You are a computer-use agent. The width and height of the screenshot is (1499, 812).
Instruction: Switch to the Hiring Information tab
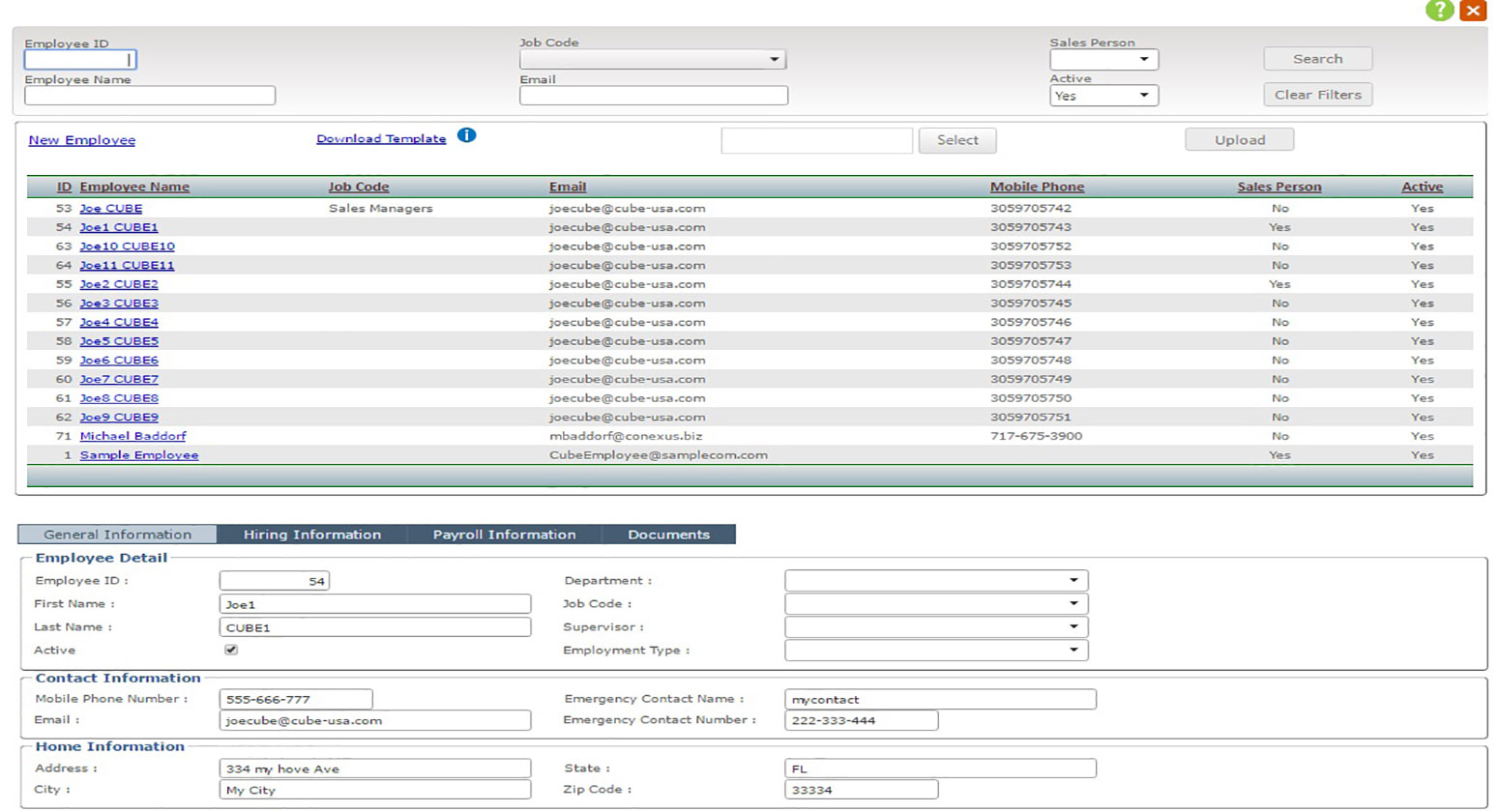(x=311, y=535)
